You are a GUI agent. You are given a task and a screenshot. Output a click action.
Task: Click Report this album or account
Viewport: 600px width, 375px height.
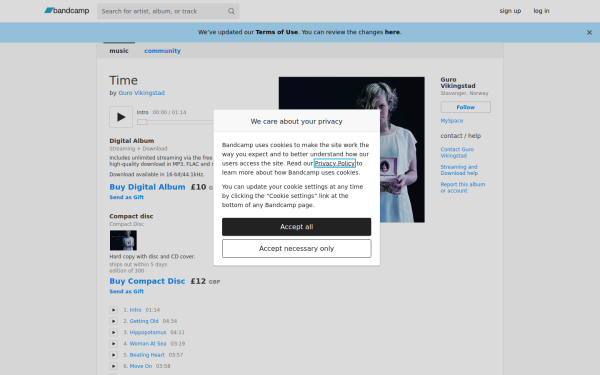[463, 188]
